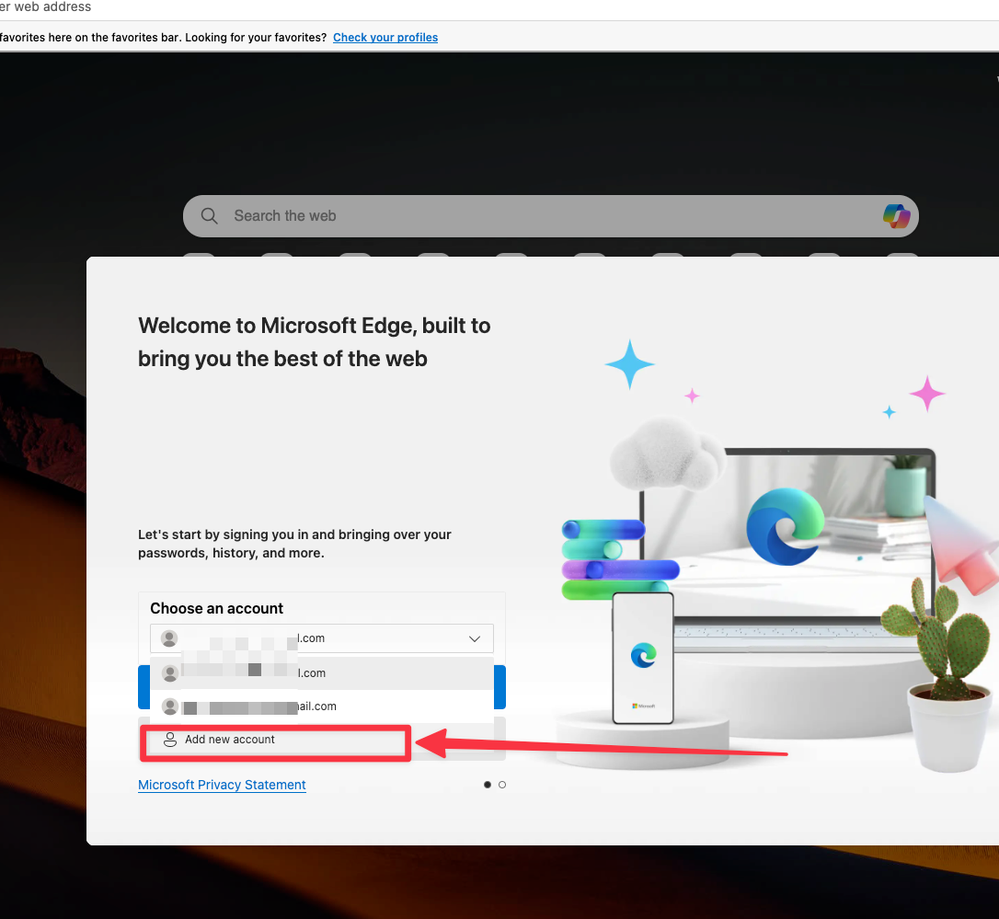Open the Microsoft Privacy Statement link
The height and width of the screenshot is (919, 999).
222,785
